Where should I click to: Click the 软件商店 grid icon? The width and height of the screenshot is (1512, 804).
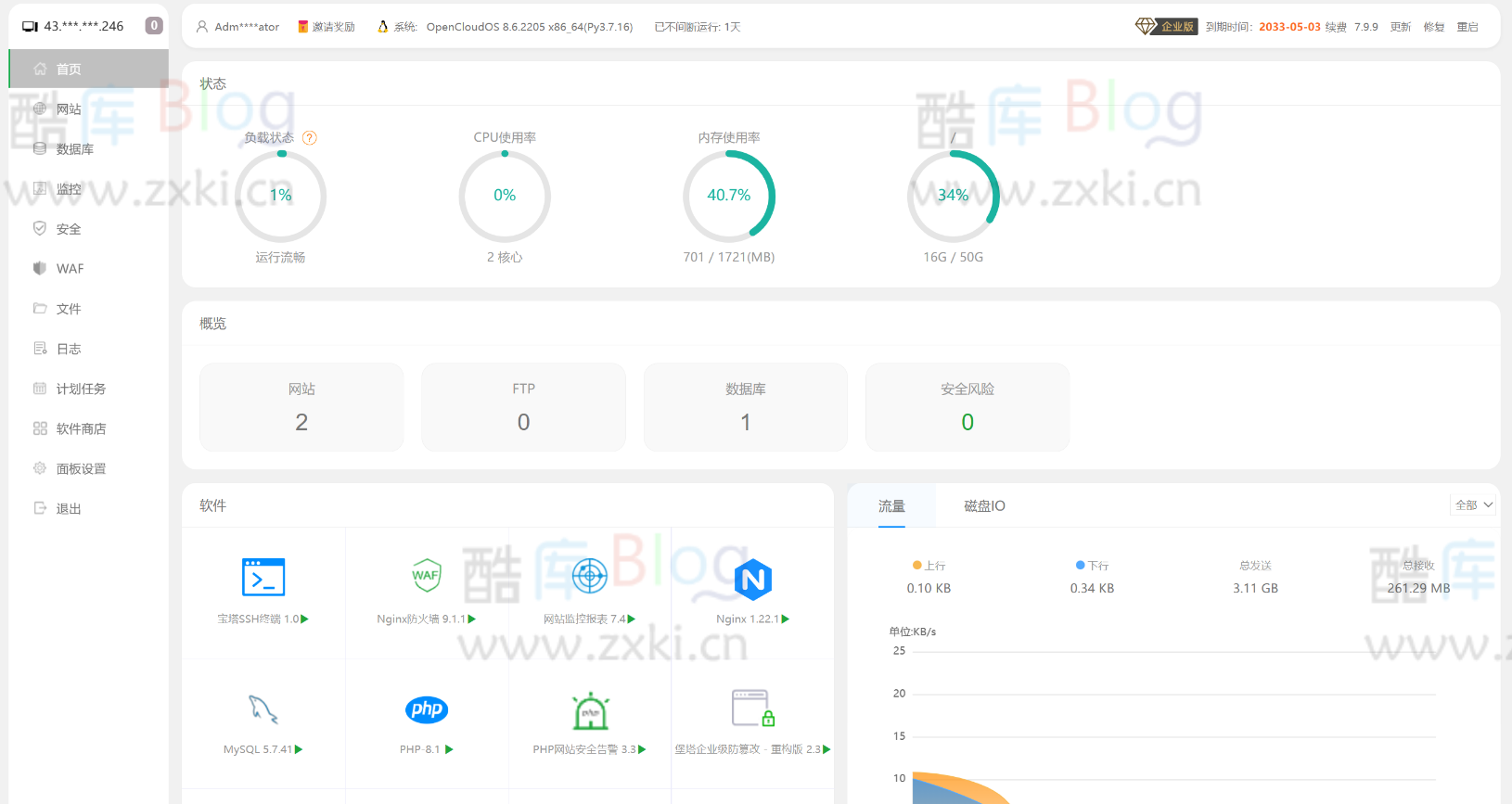pos(40,428)
